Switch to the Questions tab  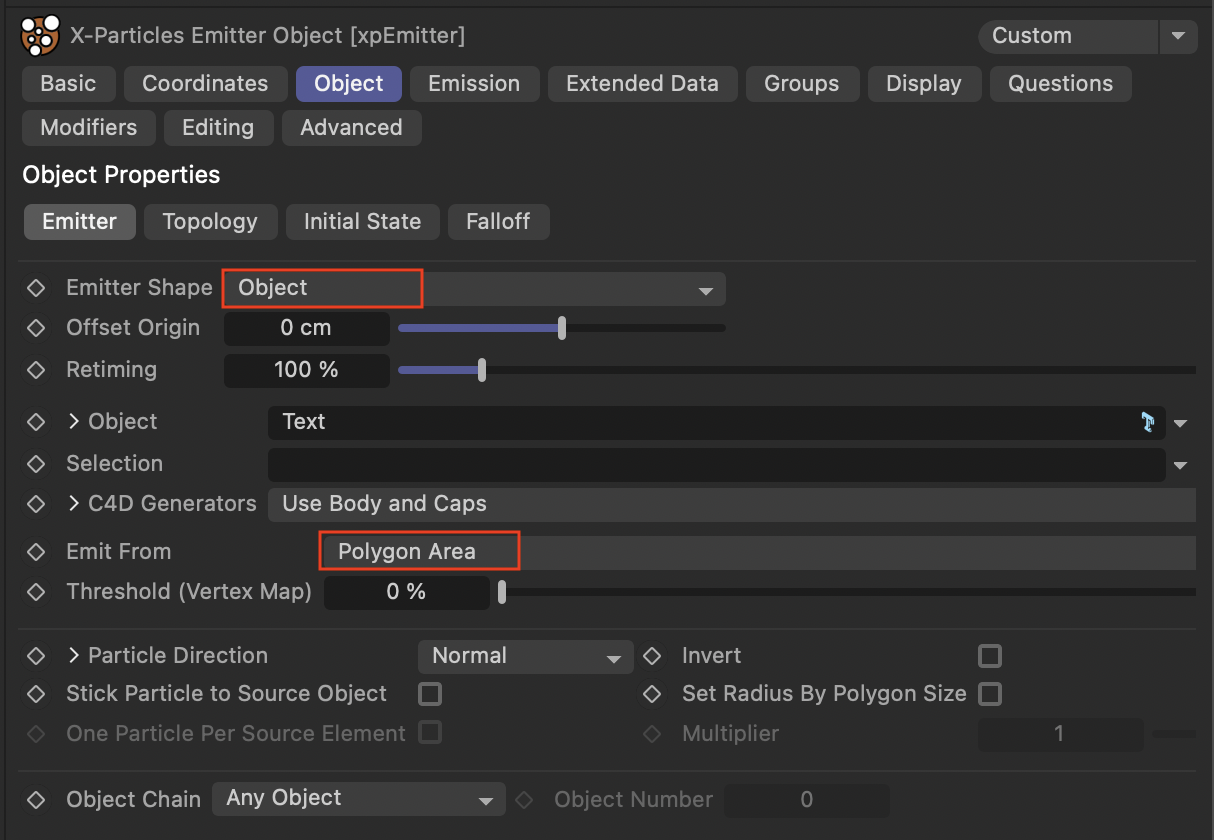(x=1060, y=84)
